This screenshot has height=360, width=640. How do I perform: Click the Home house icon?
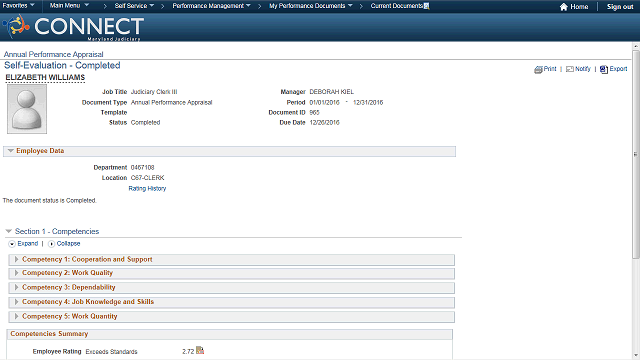coord(564,7)
